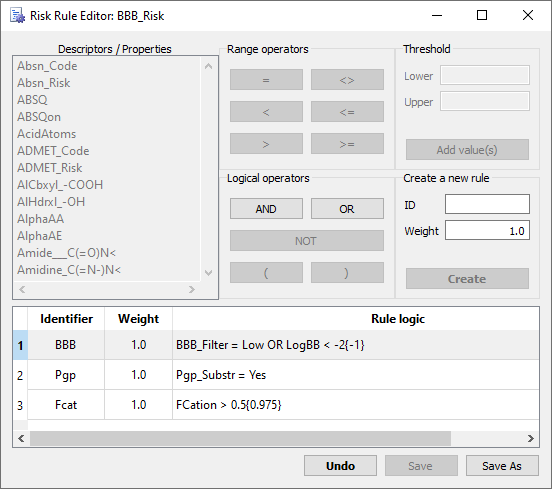The image size is (552, 489).
Task: Click the equals range operator button
Action: click(266, 80)
